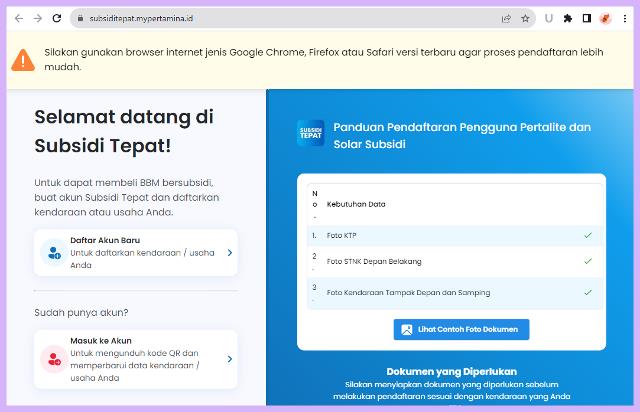
Task: Share this page from address bar
Action: point(506,18)
